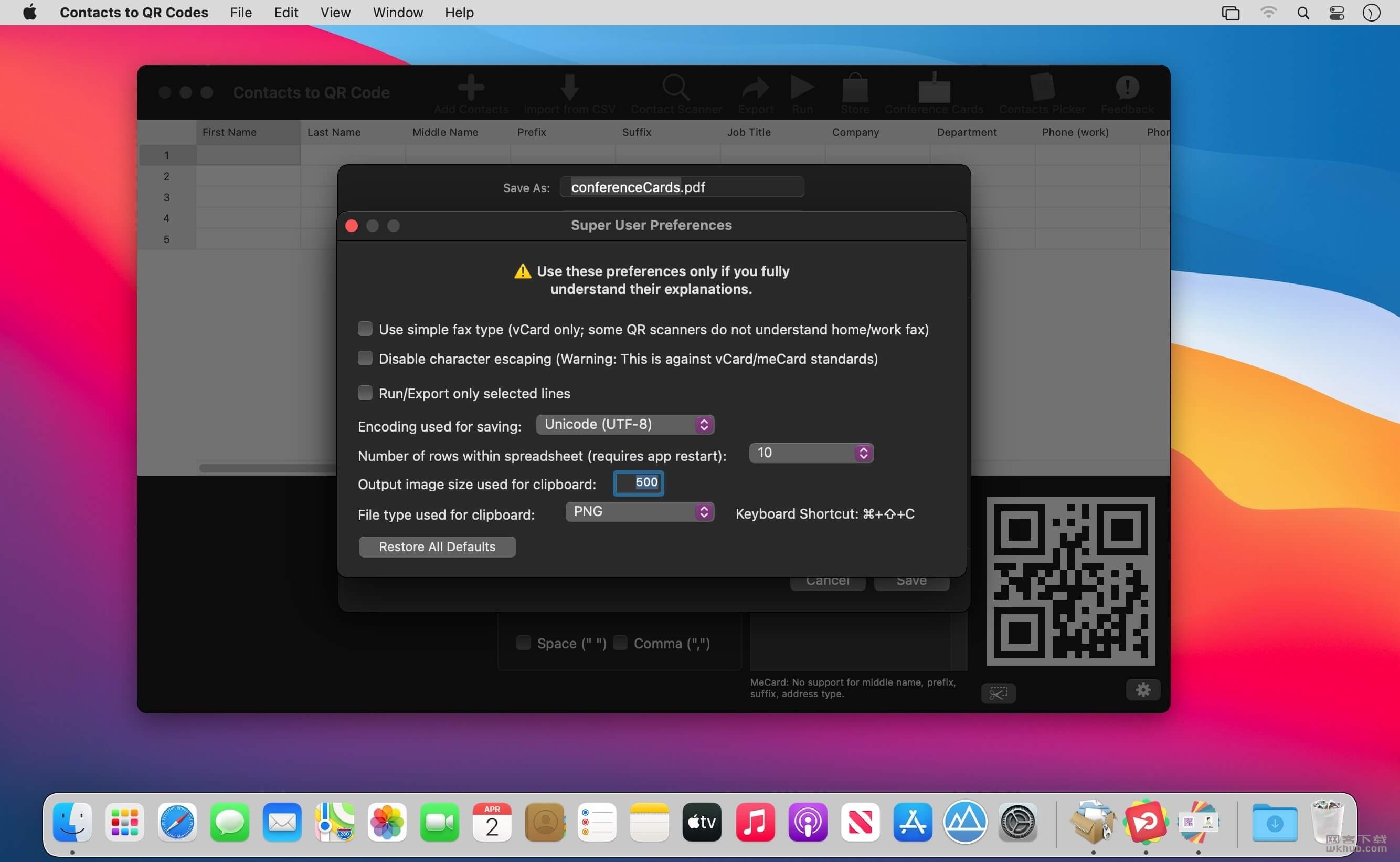Select row 3 in the spreadsheet

tap(166, 197)
